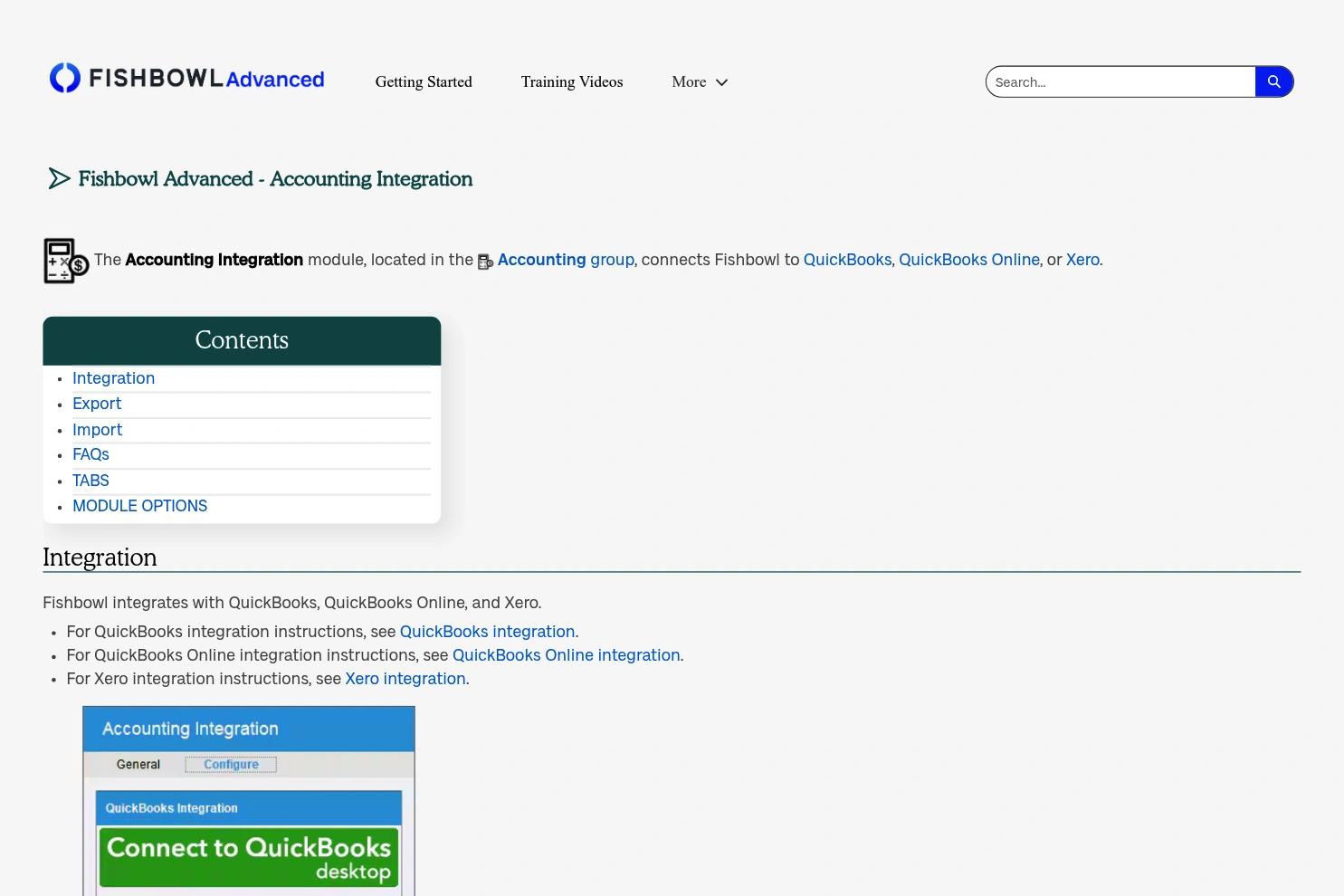Open the Getting Started menu item
The height and width of the screenshot is (896, 1344).
point(424,81)
